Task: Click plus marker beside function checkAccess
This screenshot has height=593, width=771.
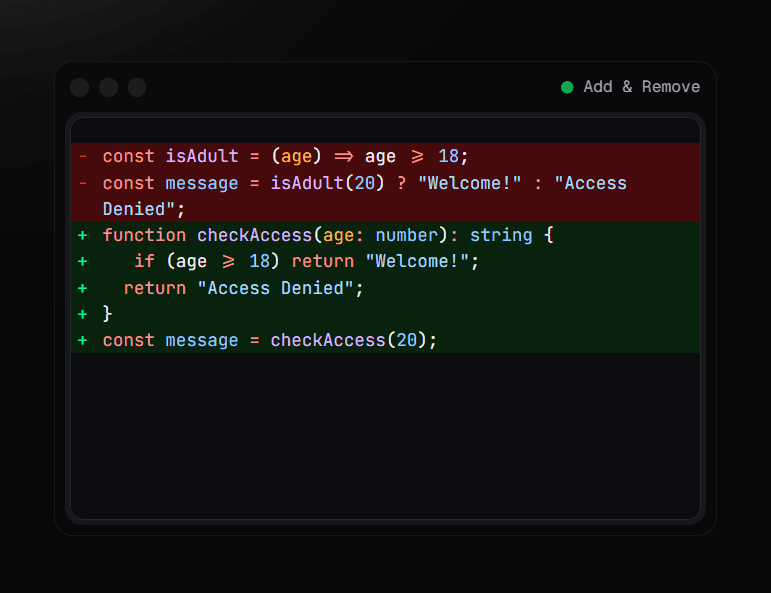Action: (x=83, y=236)
